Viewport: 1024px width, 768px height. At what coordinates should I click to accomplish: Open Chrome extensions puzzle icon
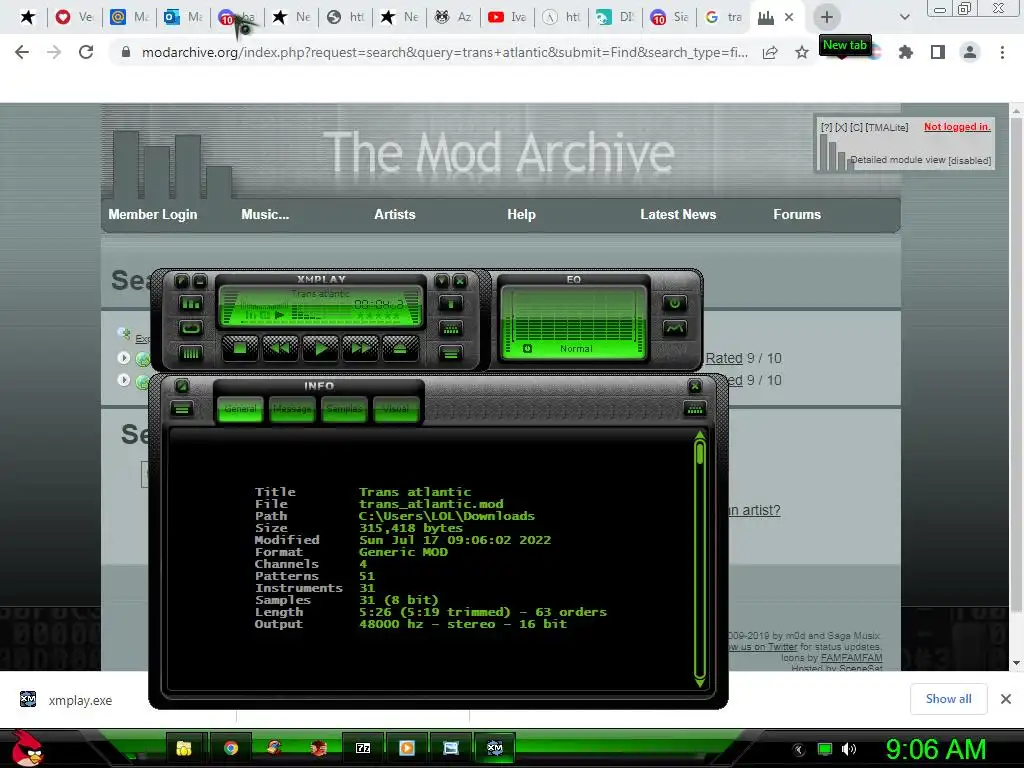[905, 52]
